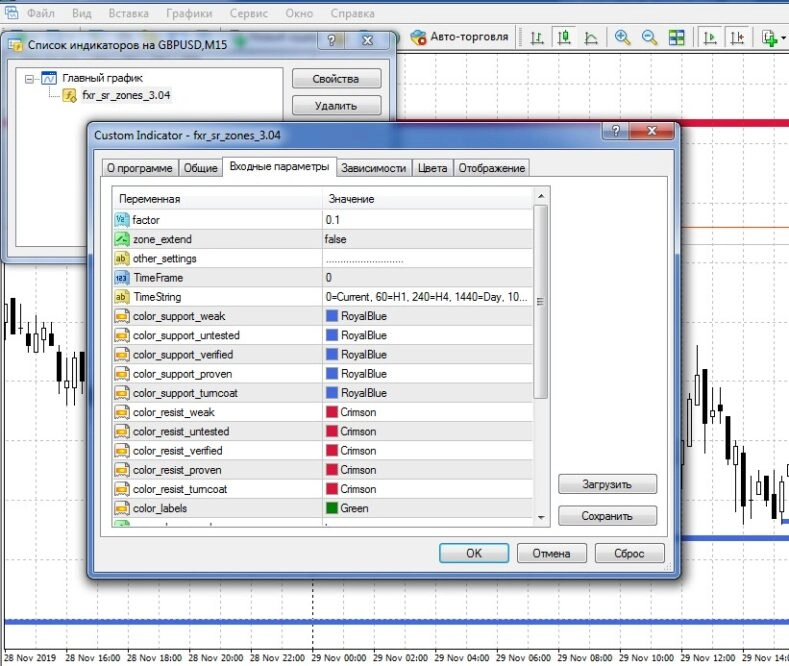This screenshot has height=666, width=789.
Task: Select the color_resist_untested row name
Action: coord(181,432)
